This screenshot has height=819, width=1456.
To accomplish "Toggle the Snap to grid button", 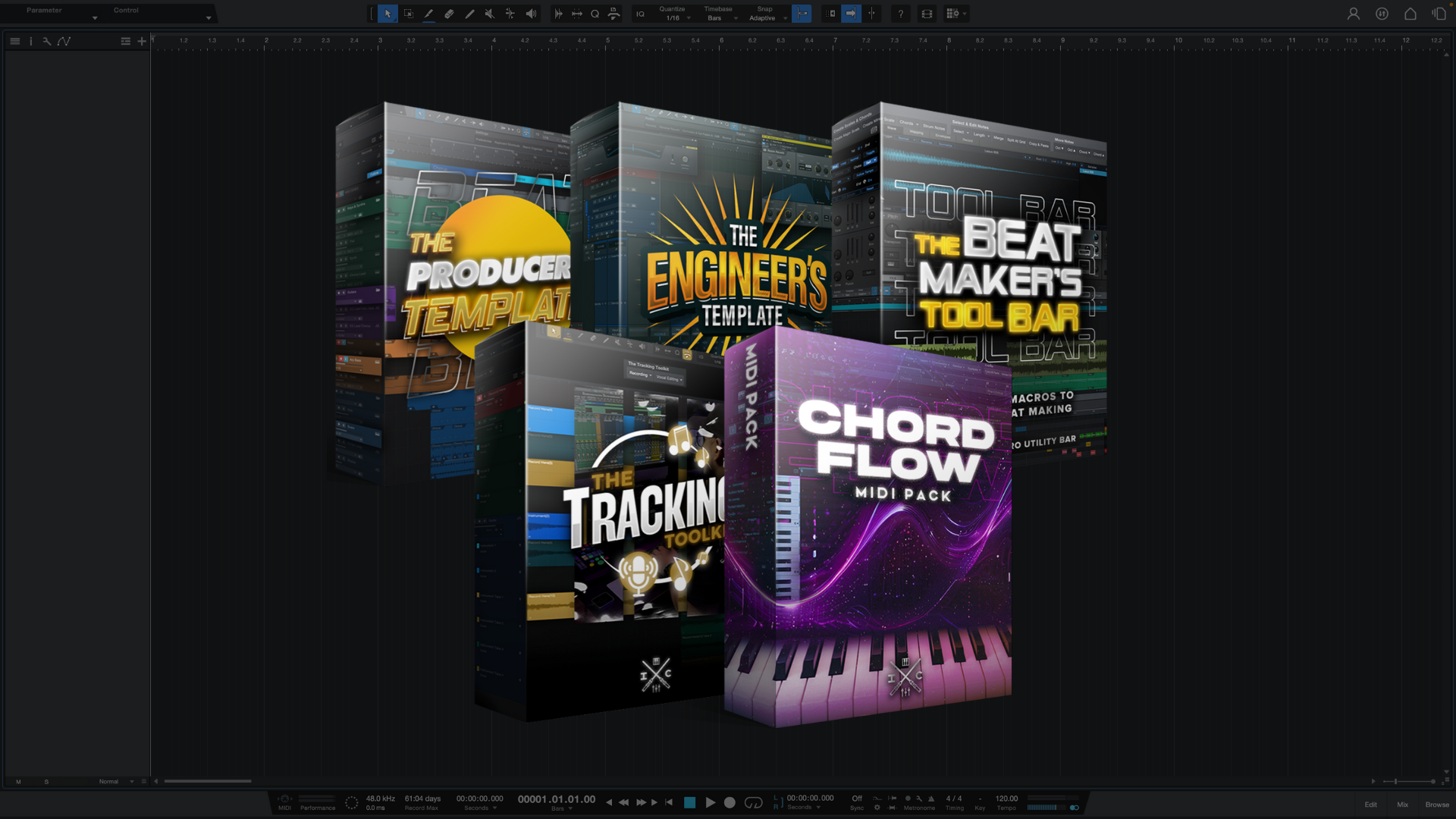I will pos(802,14).
